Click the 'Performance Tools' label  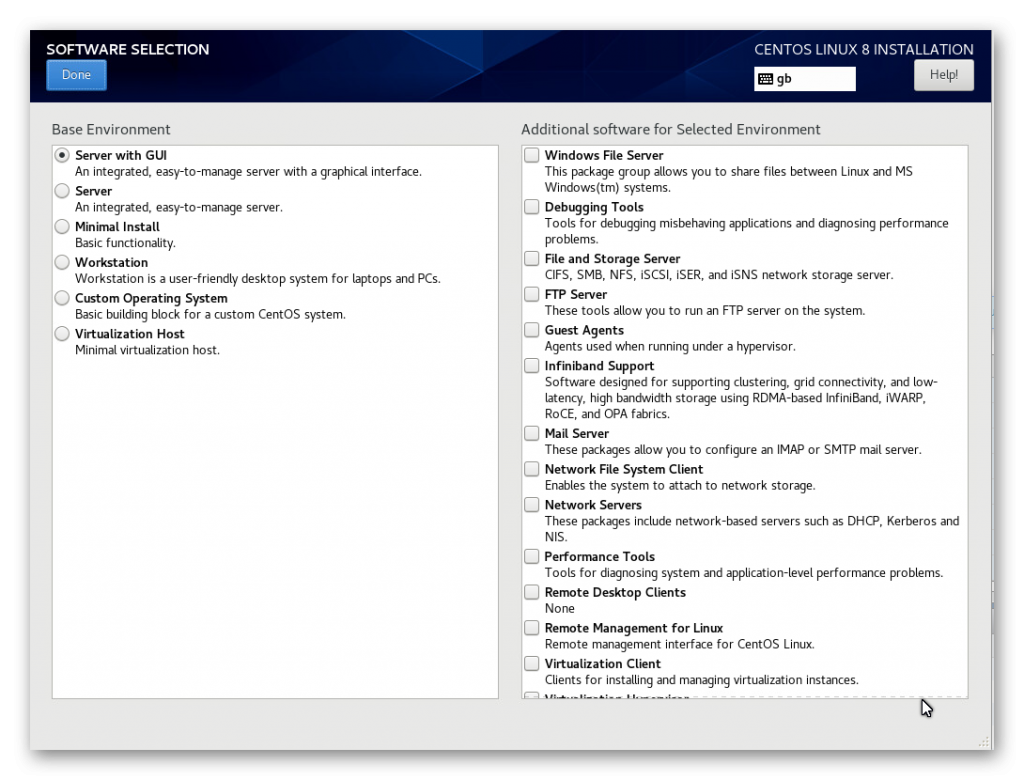coord(600,557)
